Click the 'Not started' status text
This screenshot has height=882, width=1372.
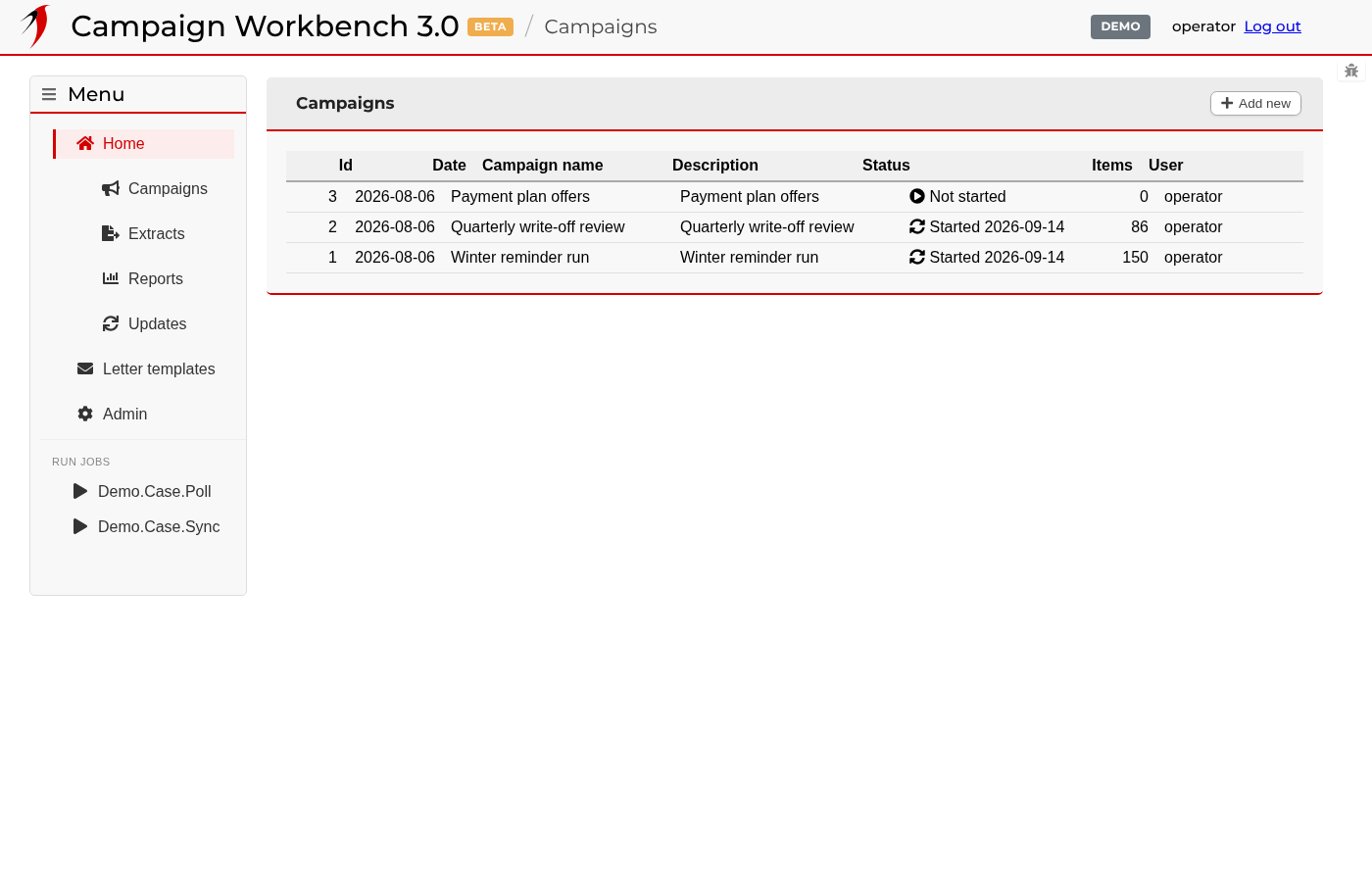[967, 196]
